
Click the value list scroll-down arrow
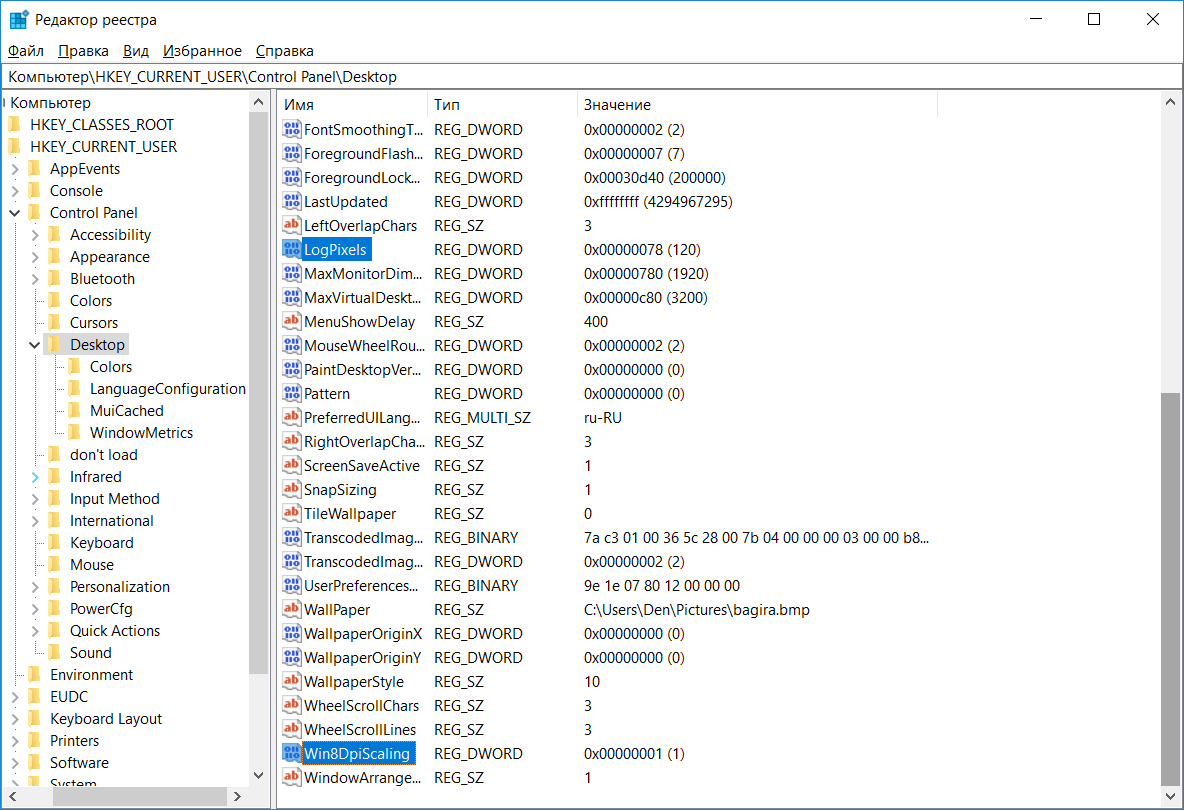tap(1170, 796)
